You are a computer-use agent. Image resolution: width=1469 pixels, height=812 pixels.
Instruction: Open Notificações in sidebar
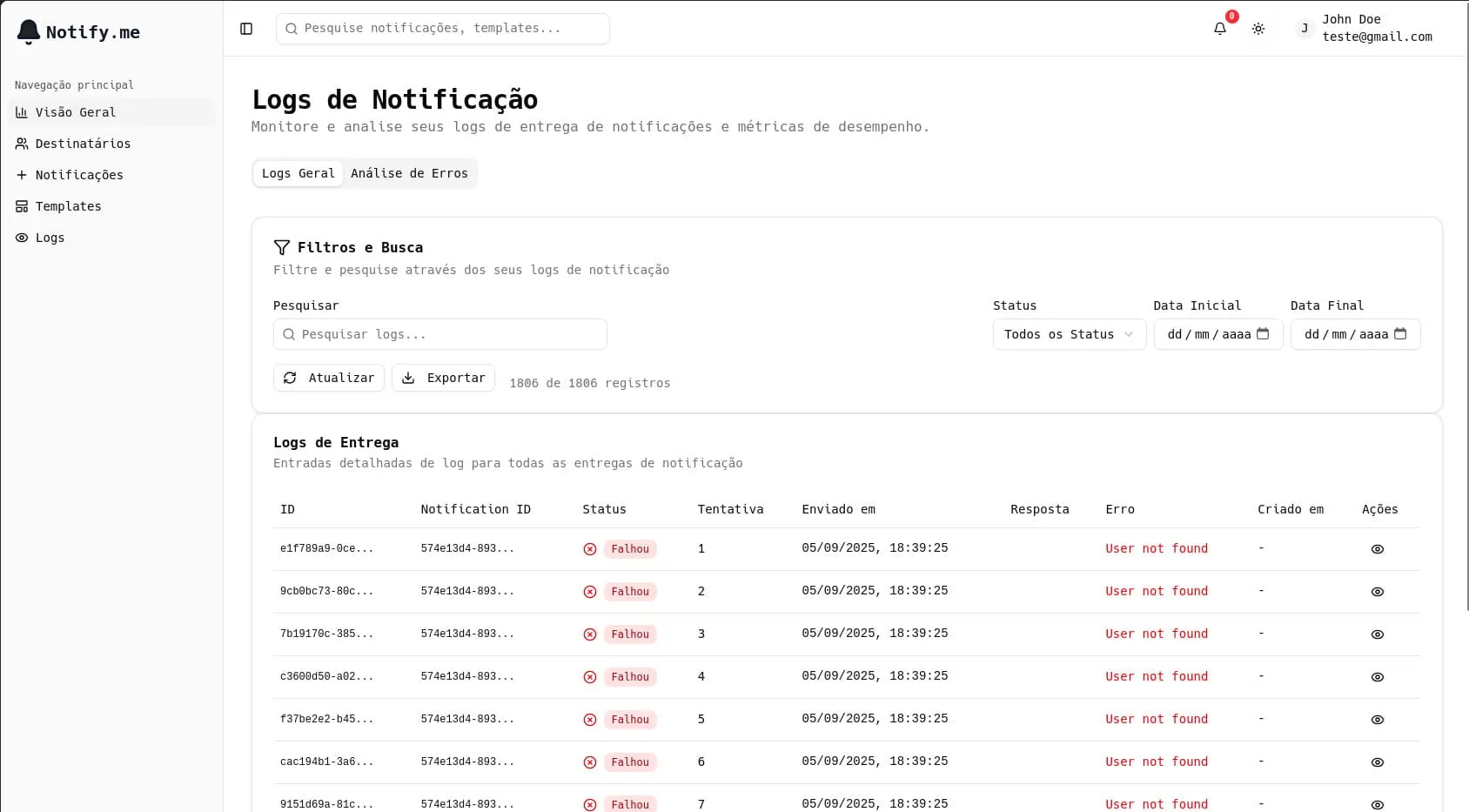tap(111, 175)
